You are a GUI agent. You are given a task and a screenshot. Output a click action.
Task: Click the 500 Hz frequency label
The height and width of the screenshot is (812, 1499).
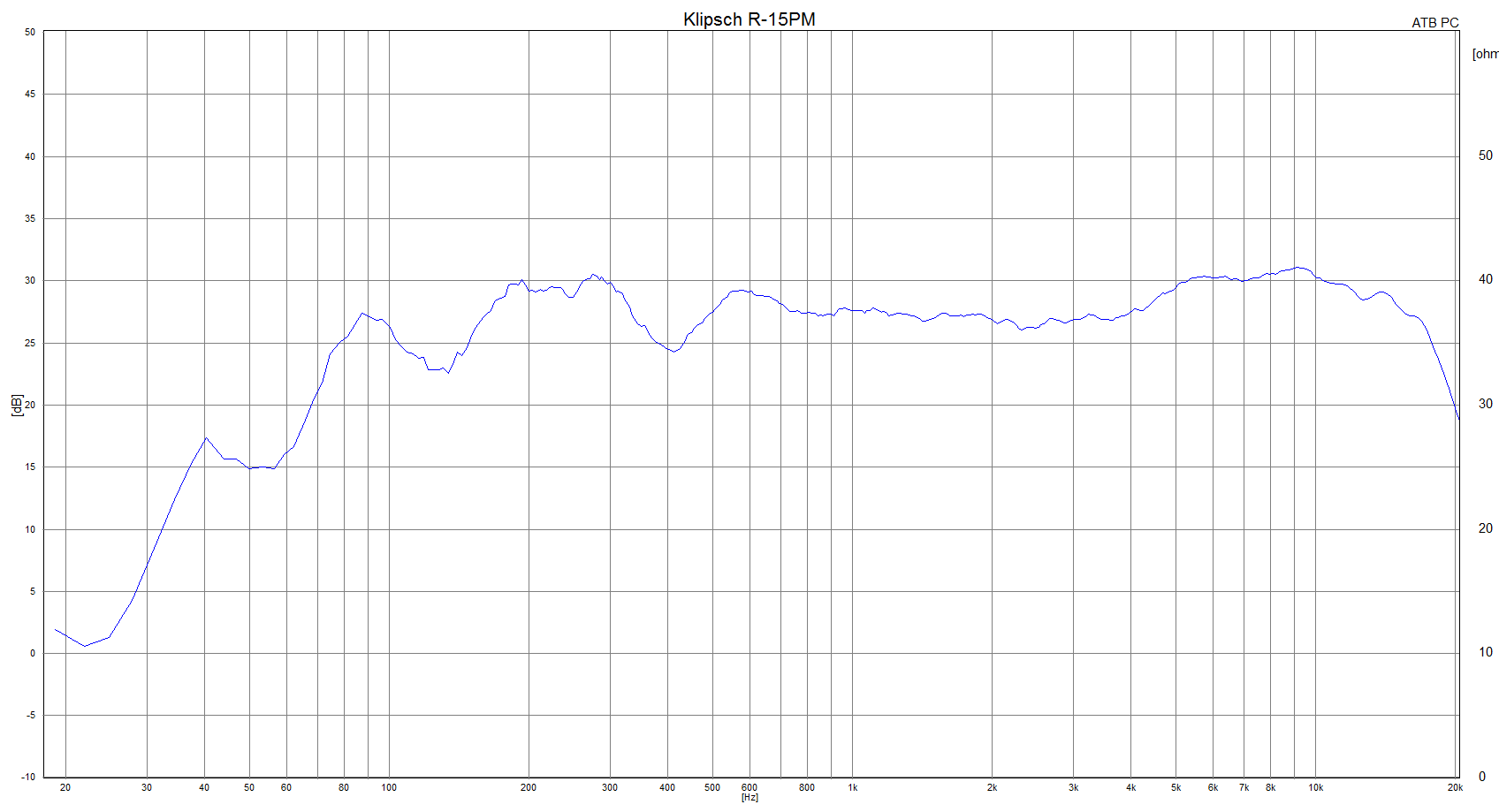712,787
